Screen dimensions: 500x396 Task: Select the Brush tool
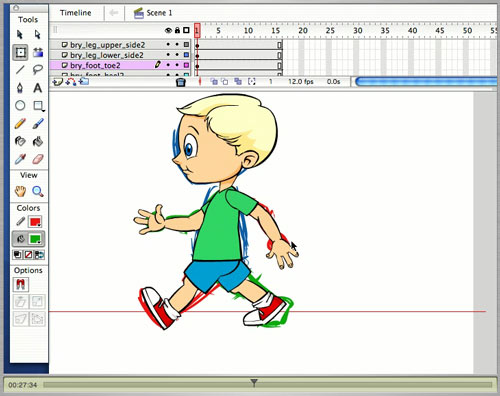[x=38, y=123]
